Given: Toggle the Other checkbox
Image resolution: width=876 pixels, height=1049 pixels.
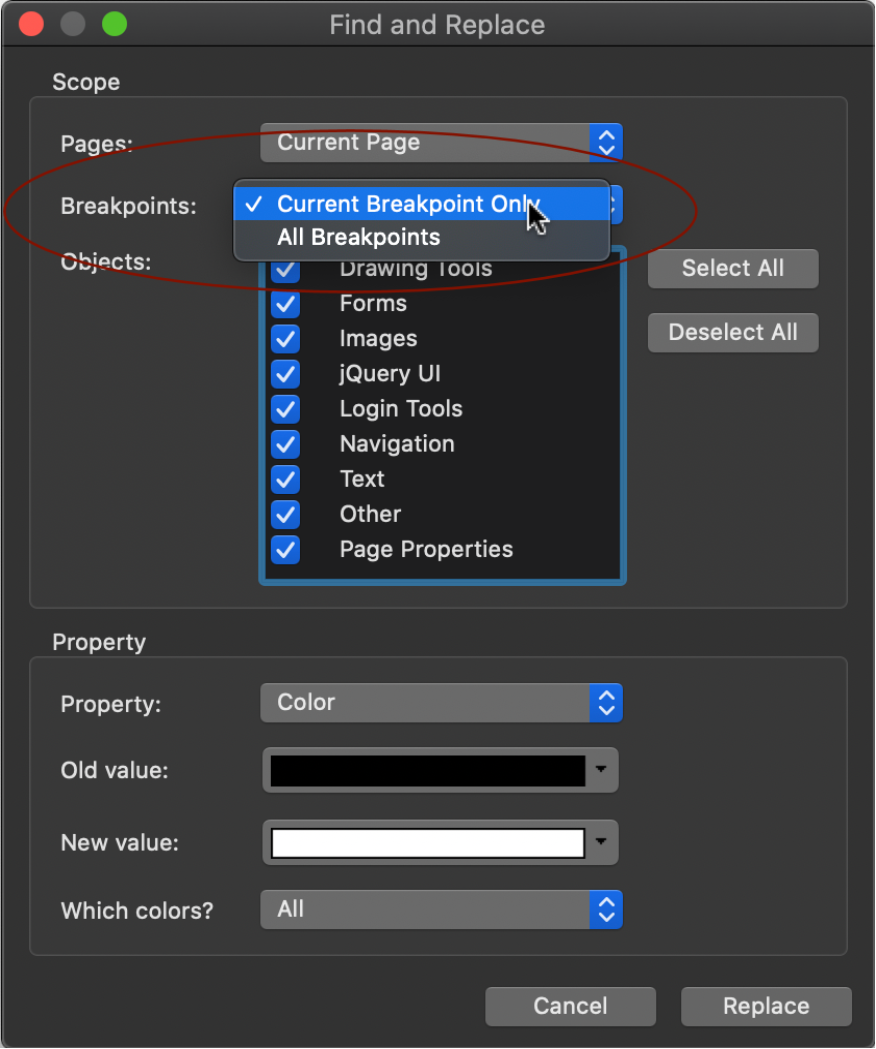Looking at the screenshot, I should (286, 514).
